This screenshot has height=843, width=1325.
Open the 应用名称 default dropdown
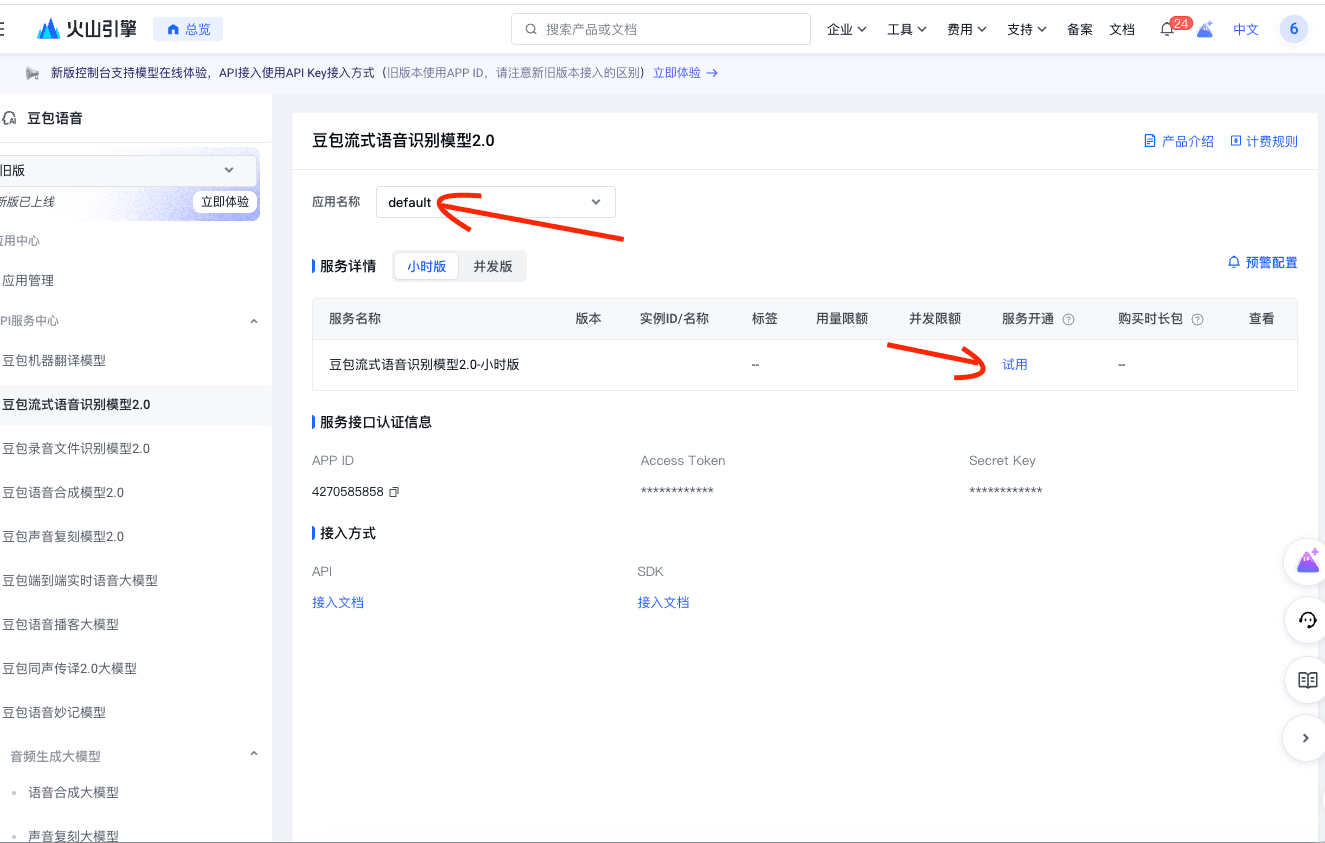coord(496,202)
